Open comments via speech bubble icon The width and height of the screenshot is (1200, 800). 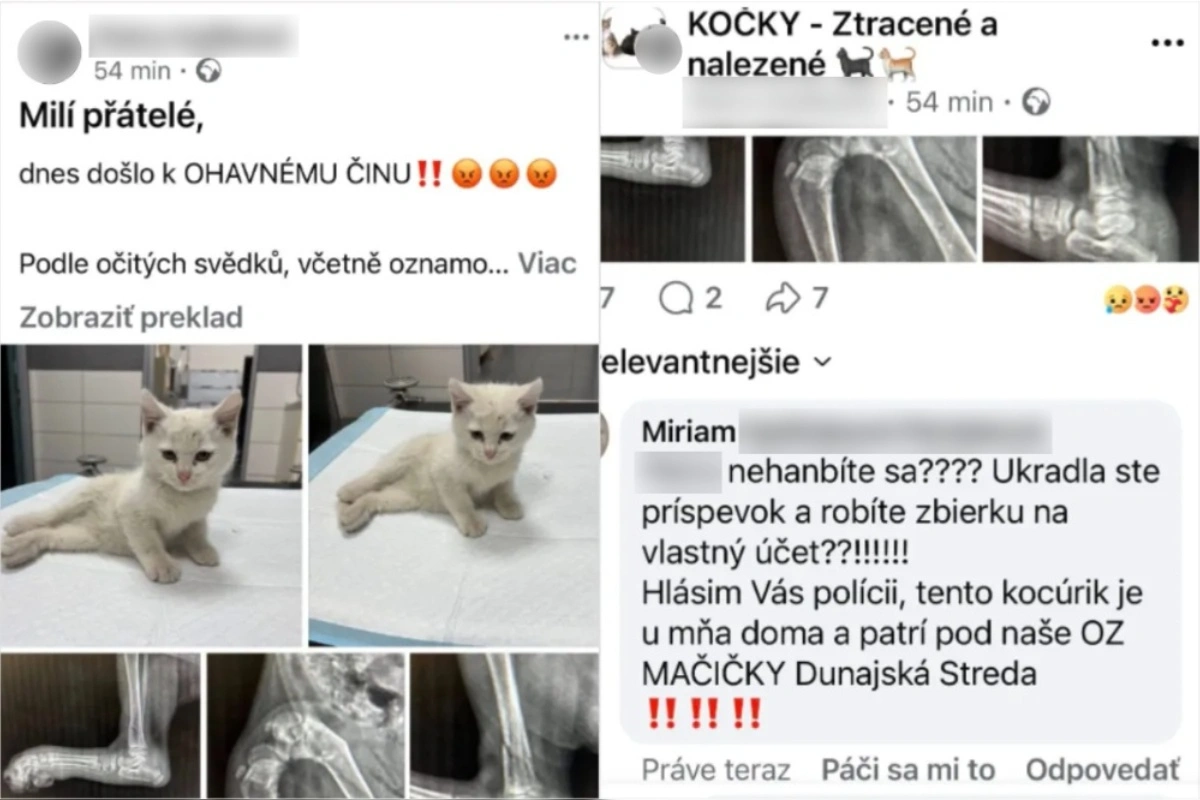[676, 297]
